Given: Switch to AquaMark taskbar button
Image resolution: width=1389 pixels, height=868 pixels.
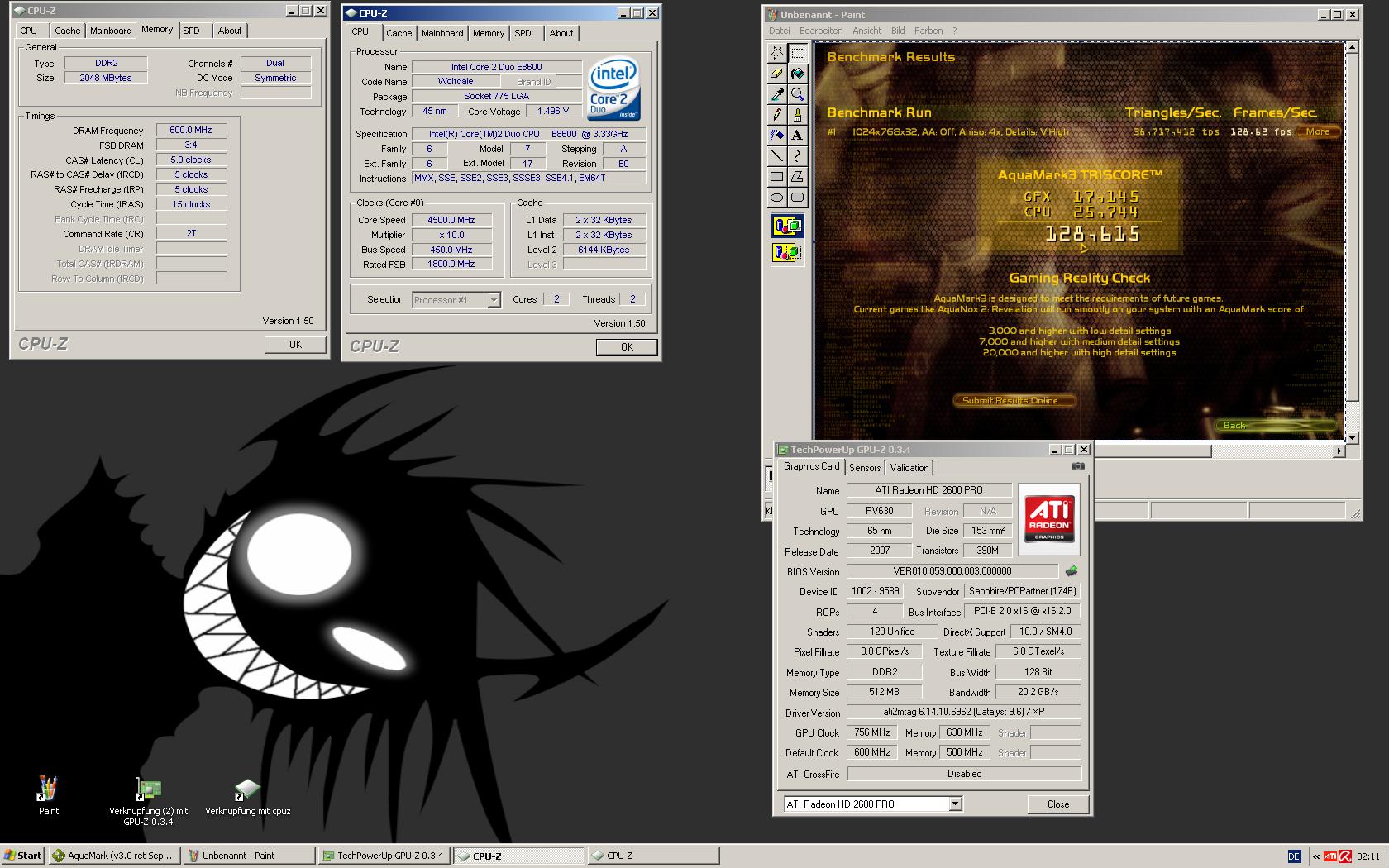Looking at the screenshot, I should (113, 856).
